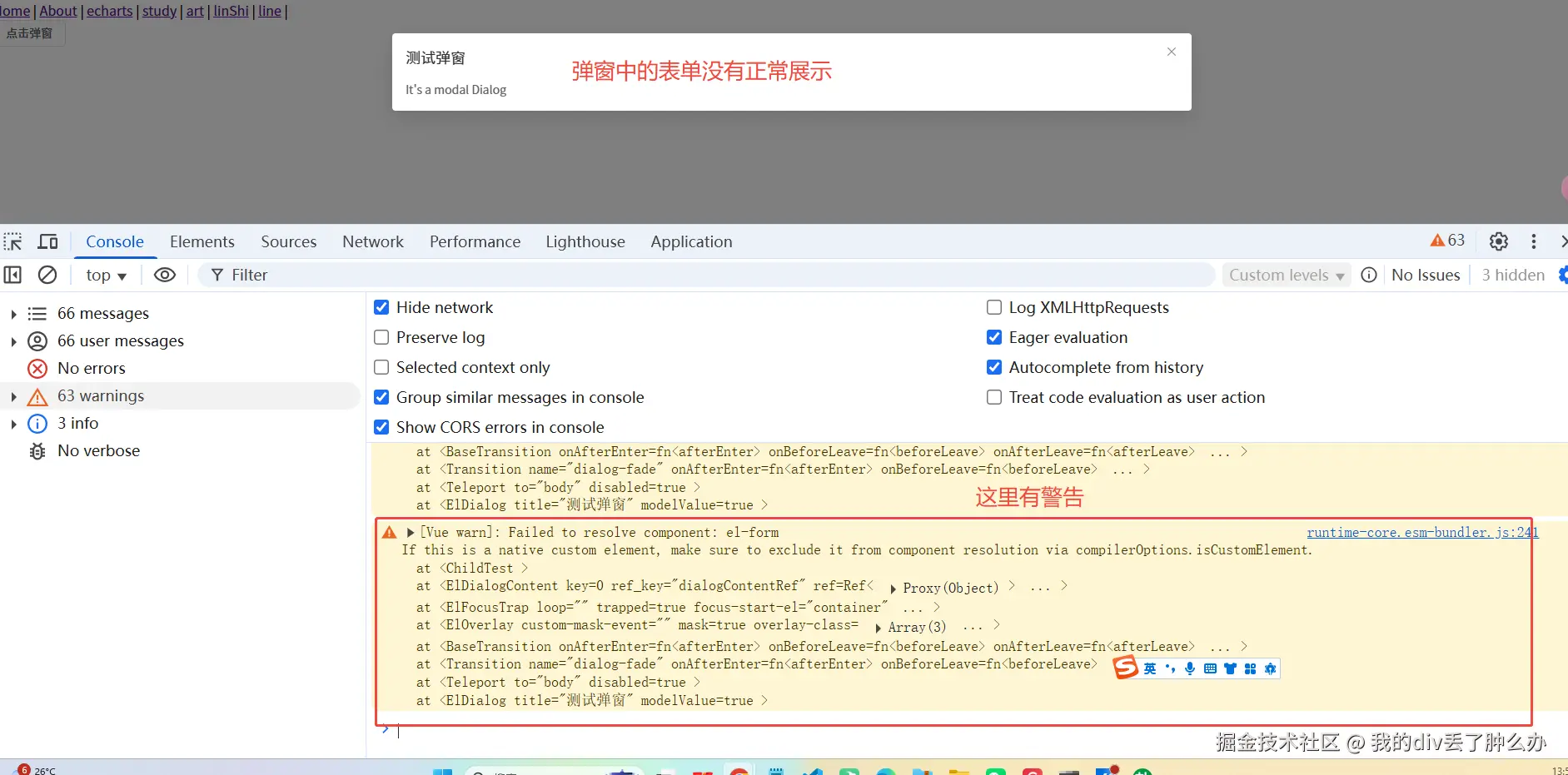Enable Treat code evaluation as user action

994,397
